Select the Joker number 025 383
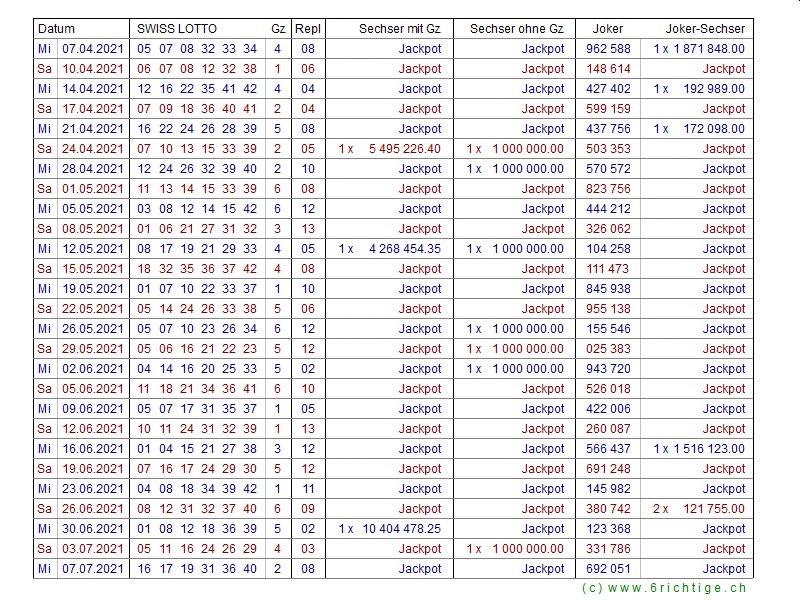The image size is (800, 600). point(608,349)
